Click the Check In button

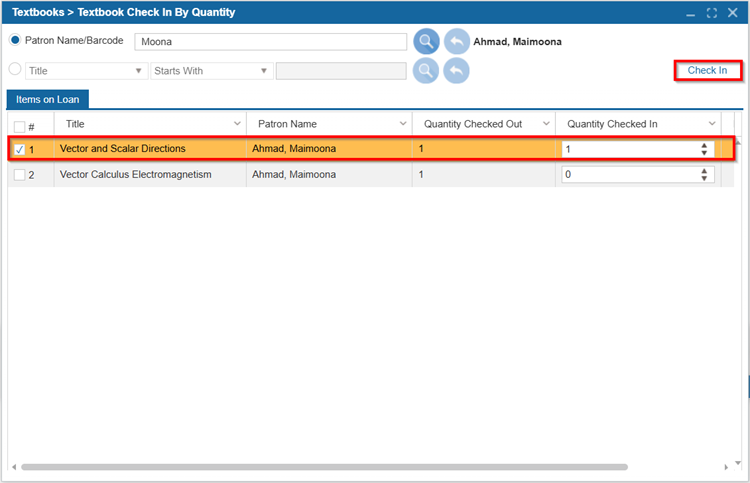pyautogui.click(x=707, y=70)
